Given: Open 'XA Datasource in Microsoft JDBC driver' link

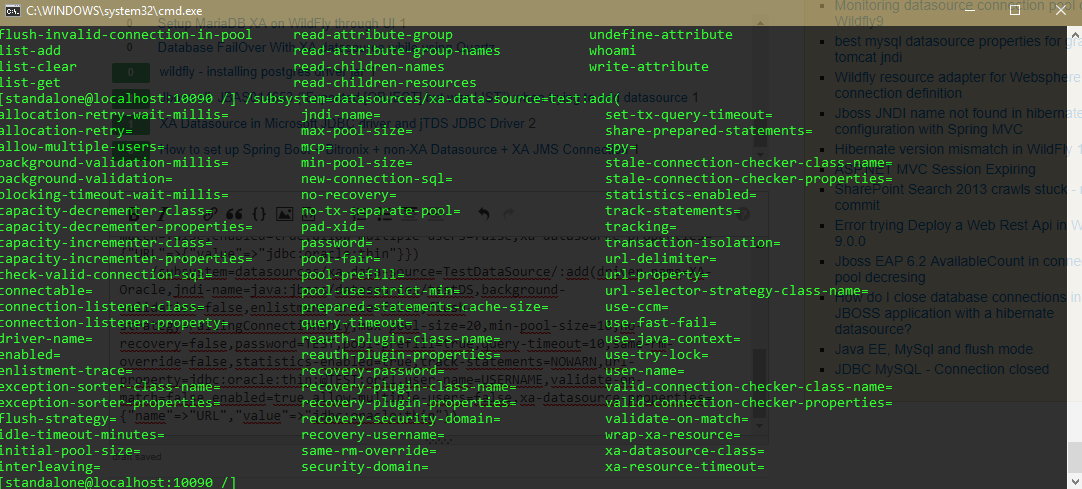Looking at the screenshot, I should [x=347, y=124].
